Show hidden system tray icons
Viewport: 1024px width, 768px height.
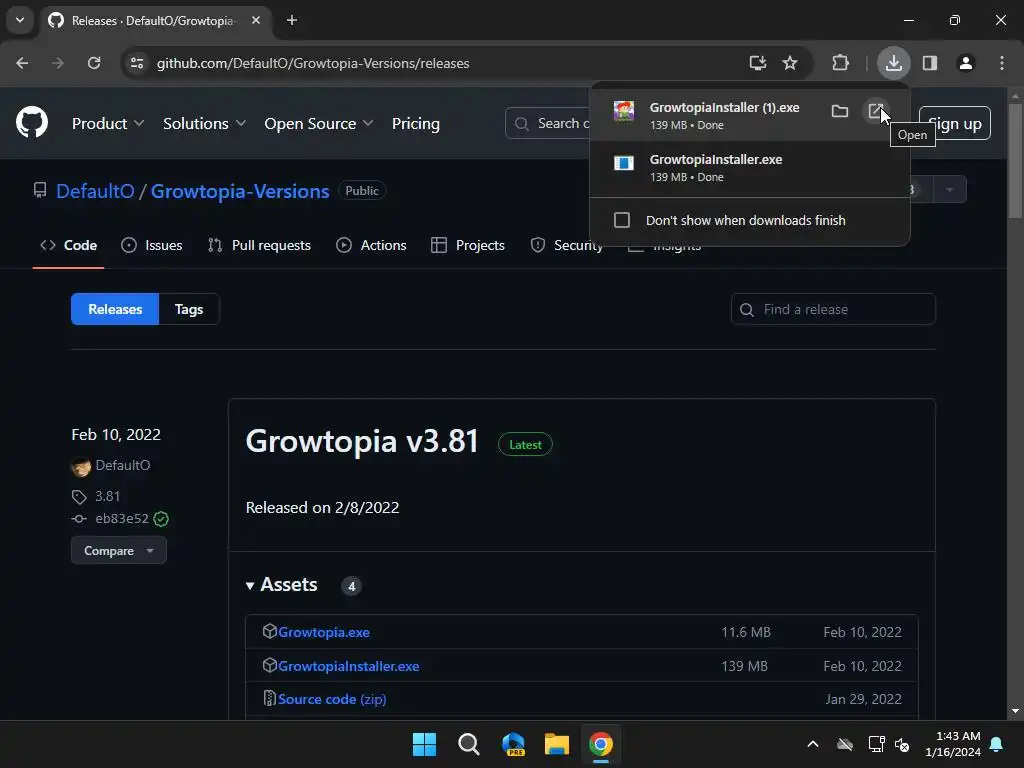click(812, 744)
